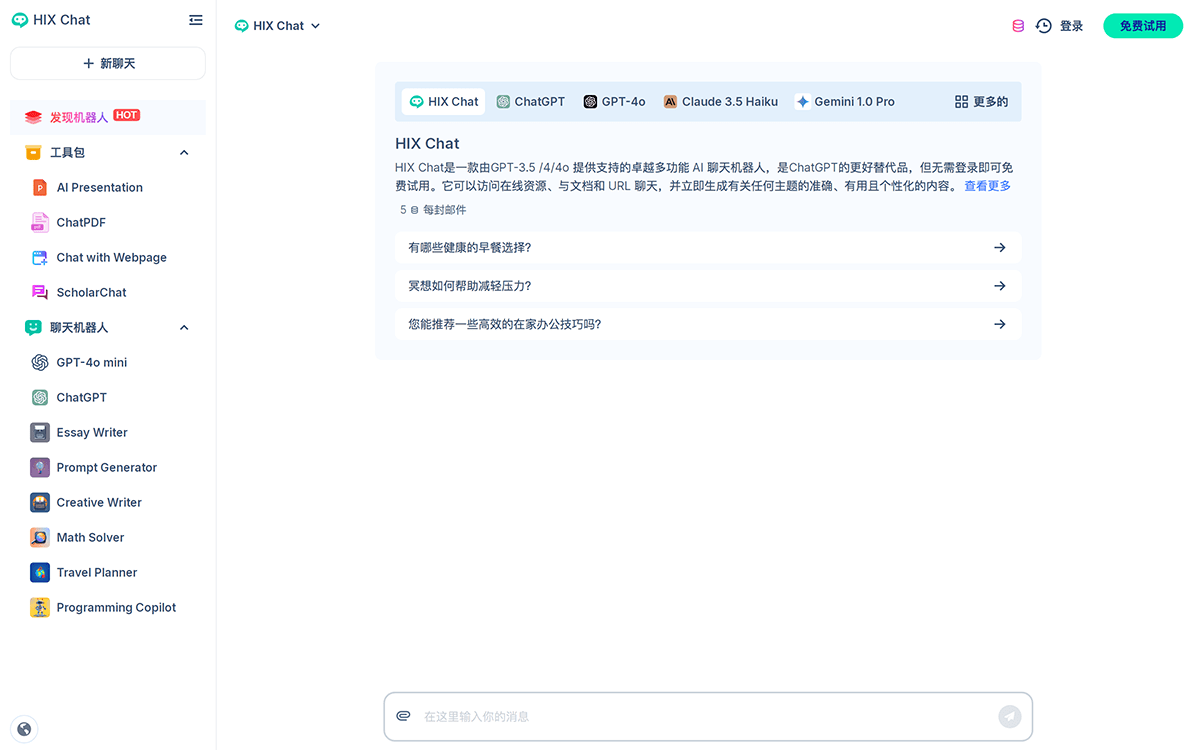Click the language globe icon at bottom left

coord(24,728)
